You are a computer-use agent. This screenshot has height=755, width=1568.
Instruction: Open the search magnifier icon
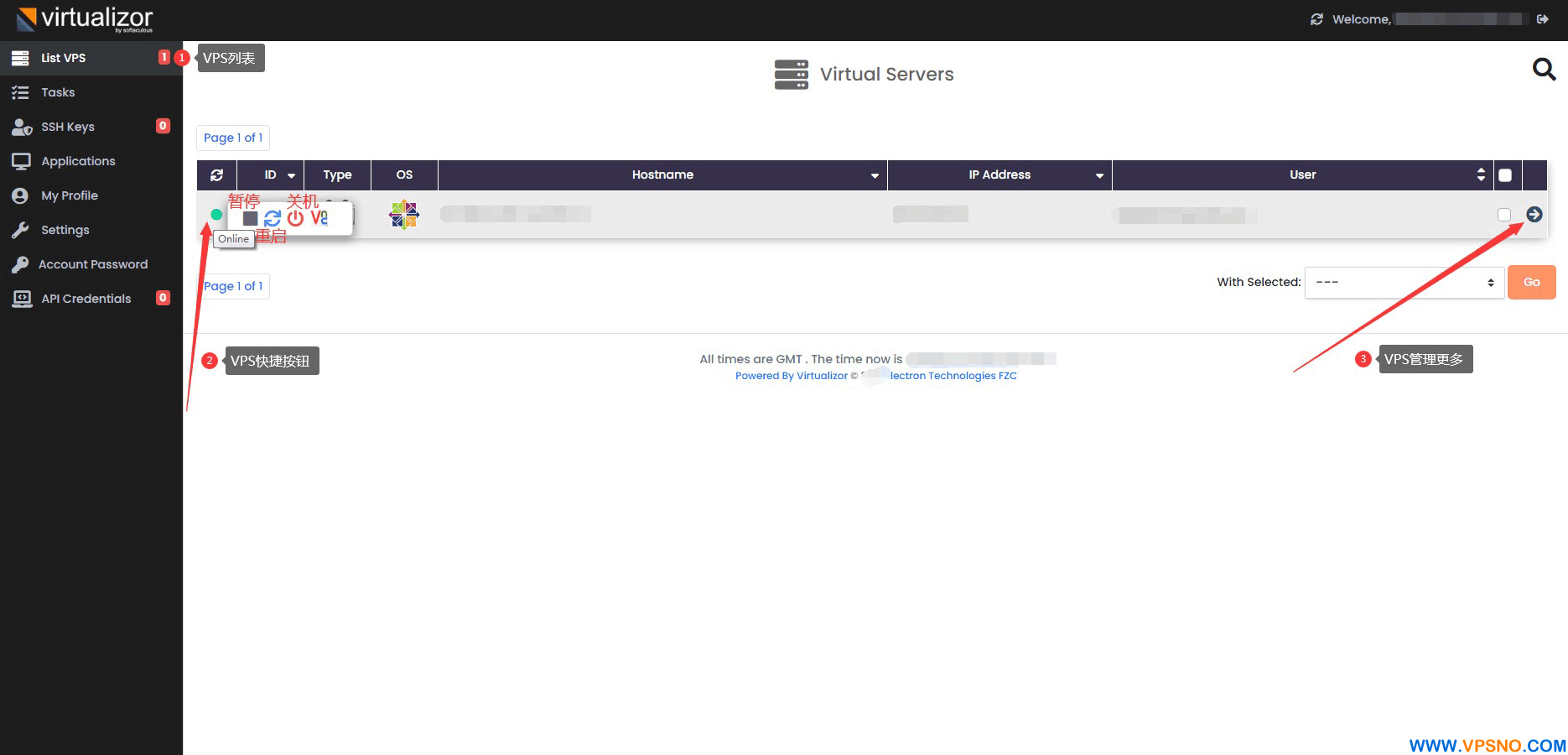(x=1544, y=69)
